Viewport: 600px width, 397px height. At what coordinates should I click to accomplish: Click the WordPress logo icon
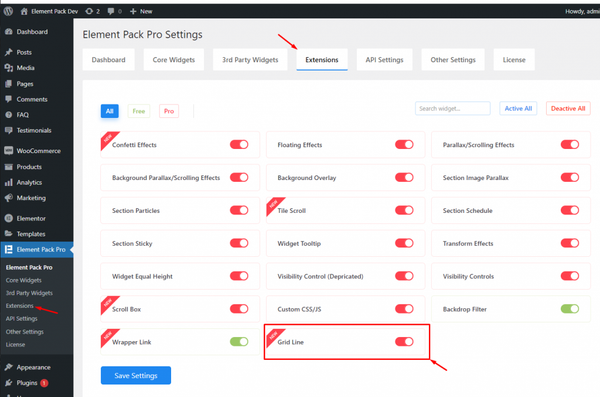coord(8,11)
